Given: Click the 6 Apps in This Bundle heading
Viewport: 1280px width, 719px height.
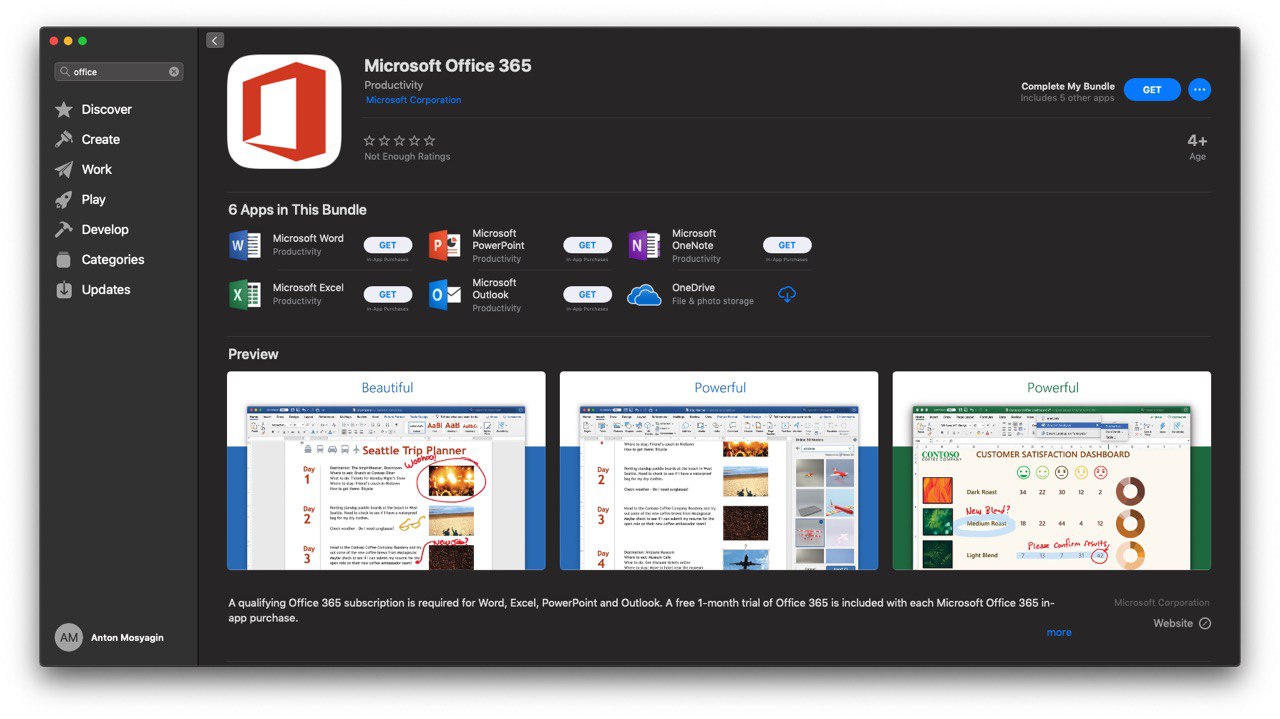Looking at the screenshot, I should pyautogui.click(x=297, y=210).
